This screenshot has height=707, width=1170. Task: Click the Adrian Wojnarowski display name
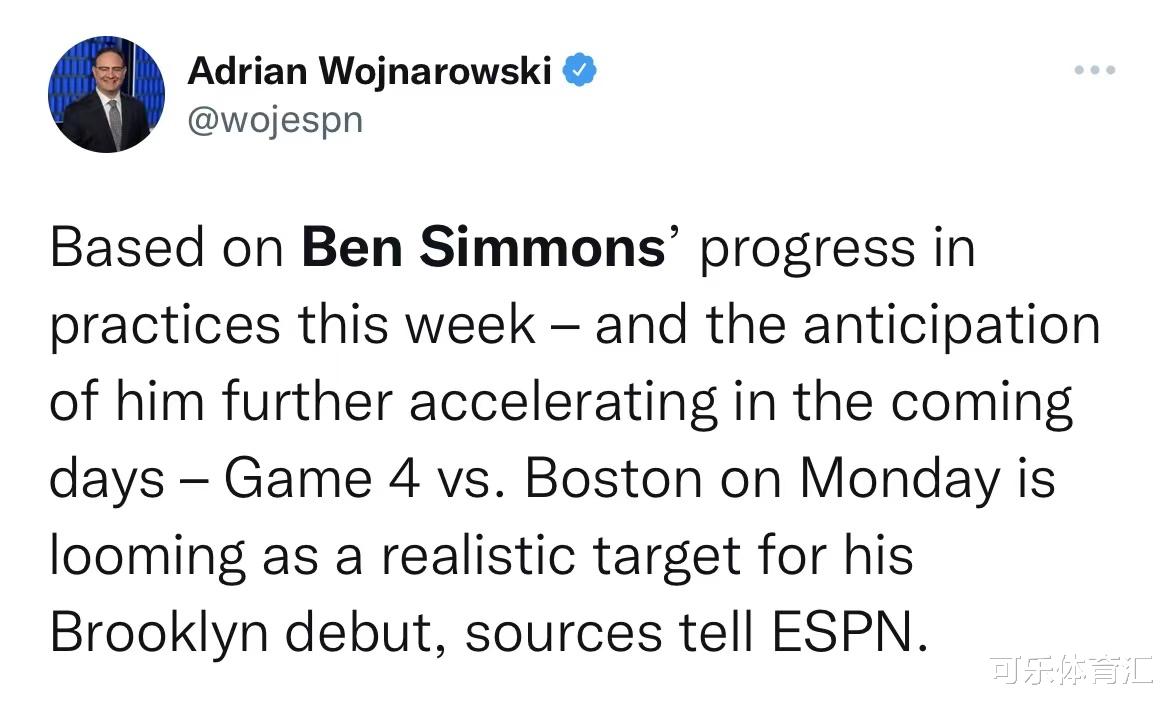369,72
